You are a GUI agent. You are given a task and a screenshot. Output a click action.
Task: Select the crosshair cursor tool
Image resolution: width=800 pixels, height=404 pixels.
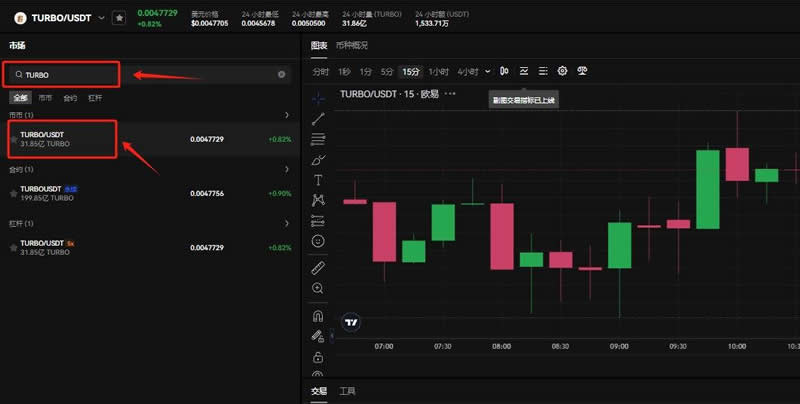[318, 98]
